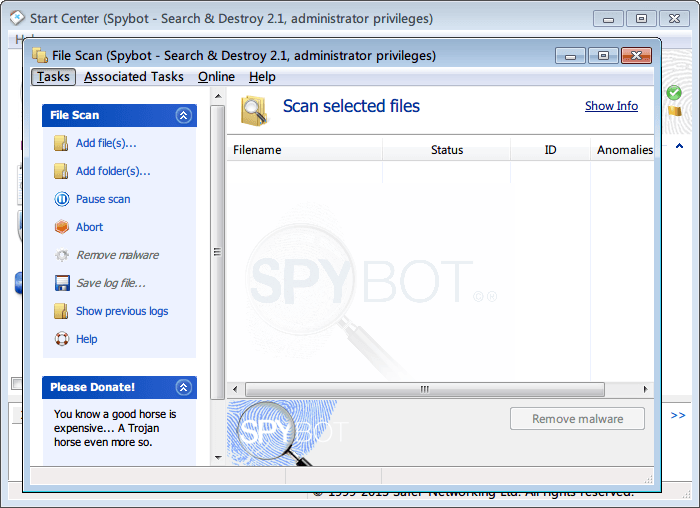Collapse the File Scan panel

pyautogui.click(x=183, y=116)
